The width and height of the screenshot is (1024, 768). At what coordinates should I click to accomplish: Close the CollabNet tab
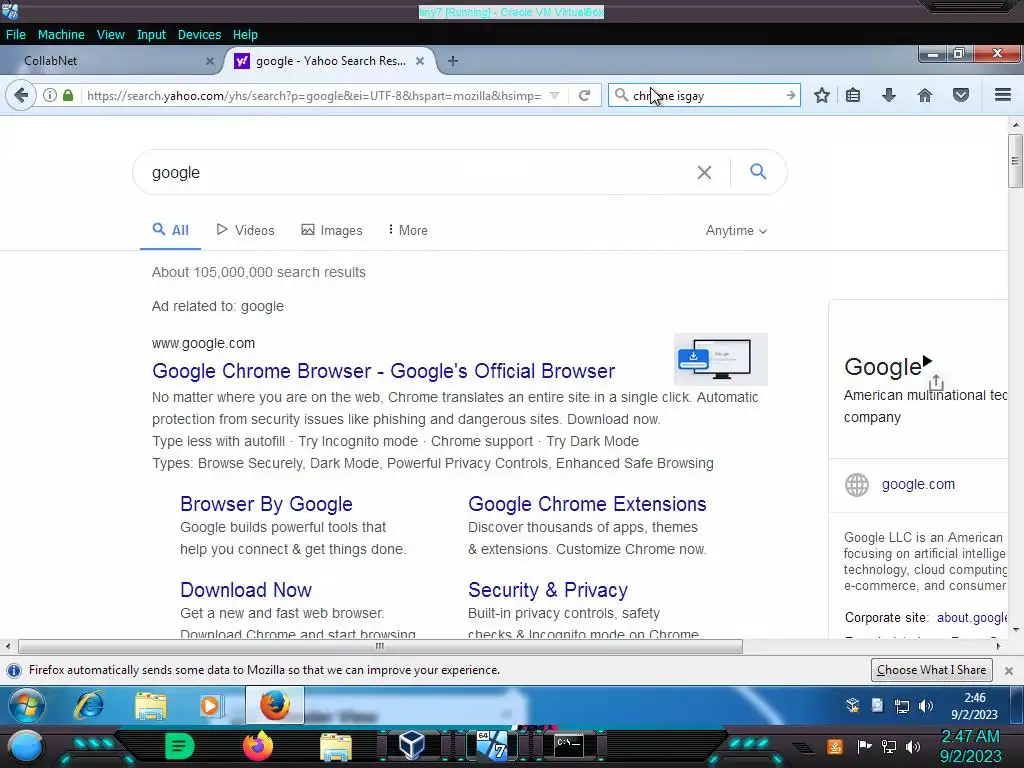210,61
